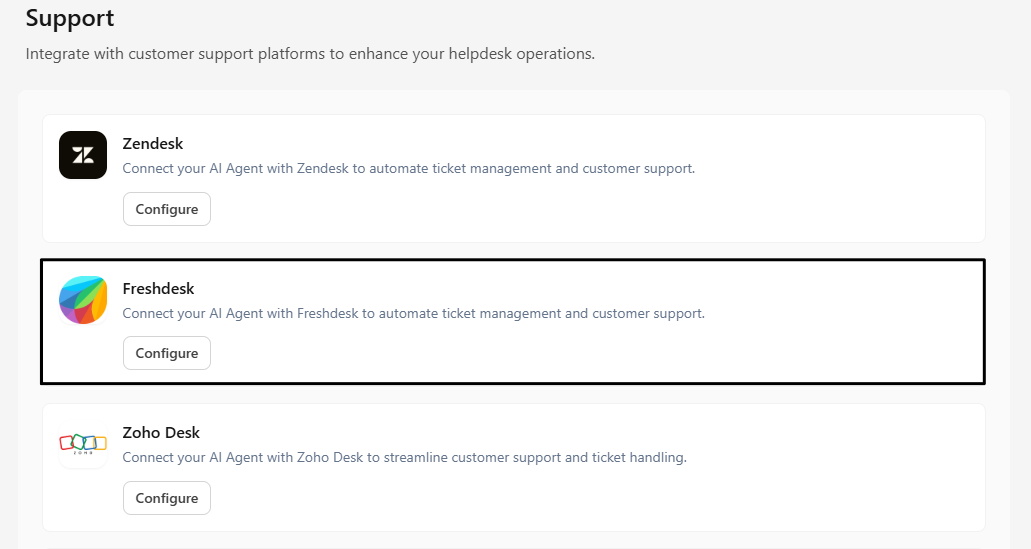Click the colorful Freshdesk logo icon
The image size is (1031, 549).
click(x=83, y=300)
